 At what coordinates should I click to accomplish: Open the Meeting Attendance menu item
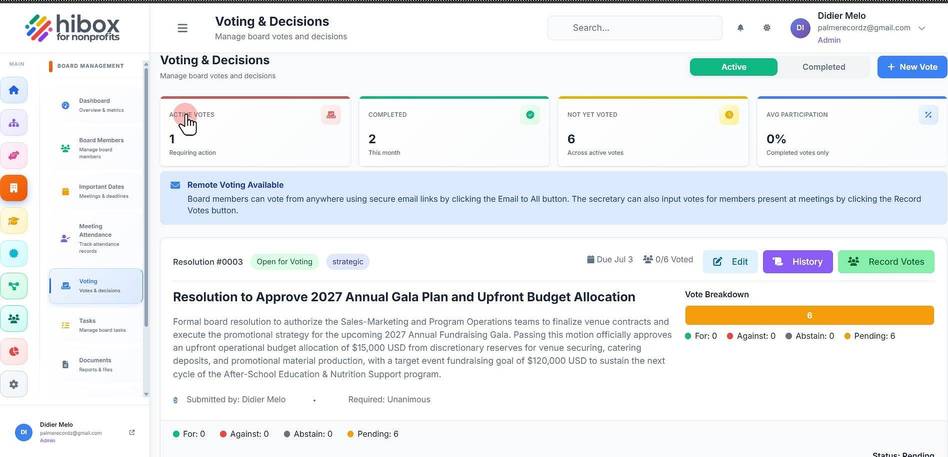point(96,238)
